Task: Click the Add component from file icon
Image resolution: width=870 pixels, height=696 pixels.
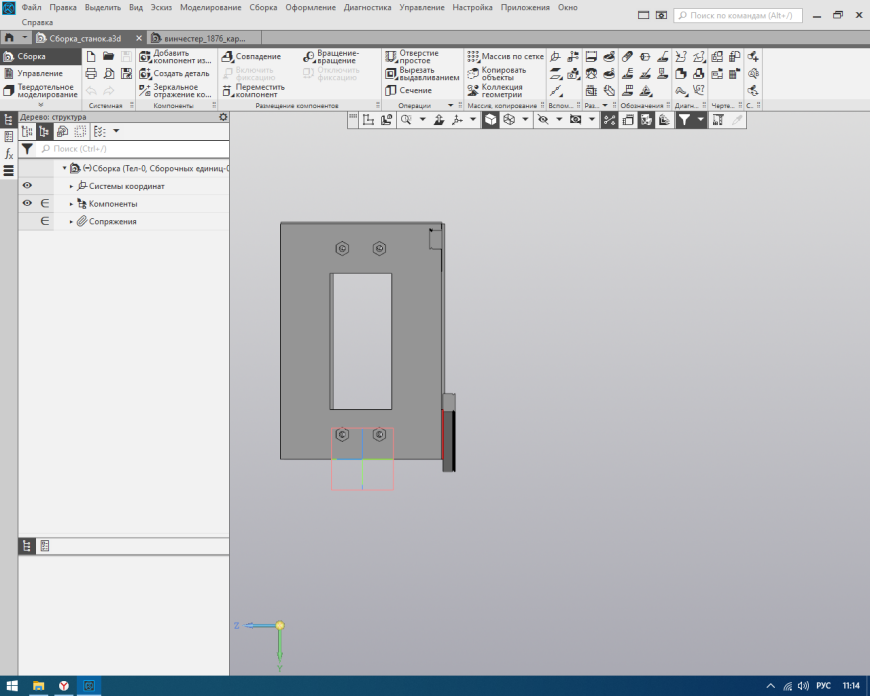Action: click(x=145, y=57)
